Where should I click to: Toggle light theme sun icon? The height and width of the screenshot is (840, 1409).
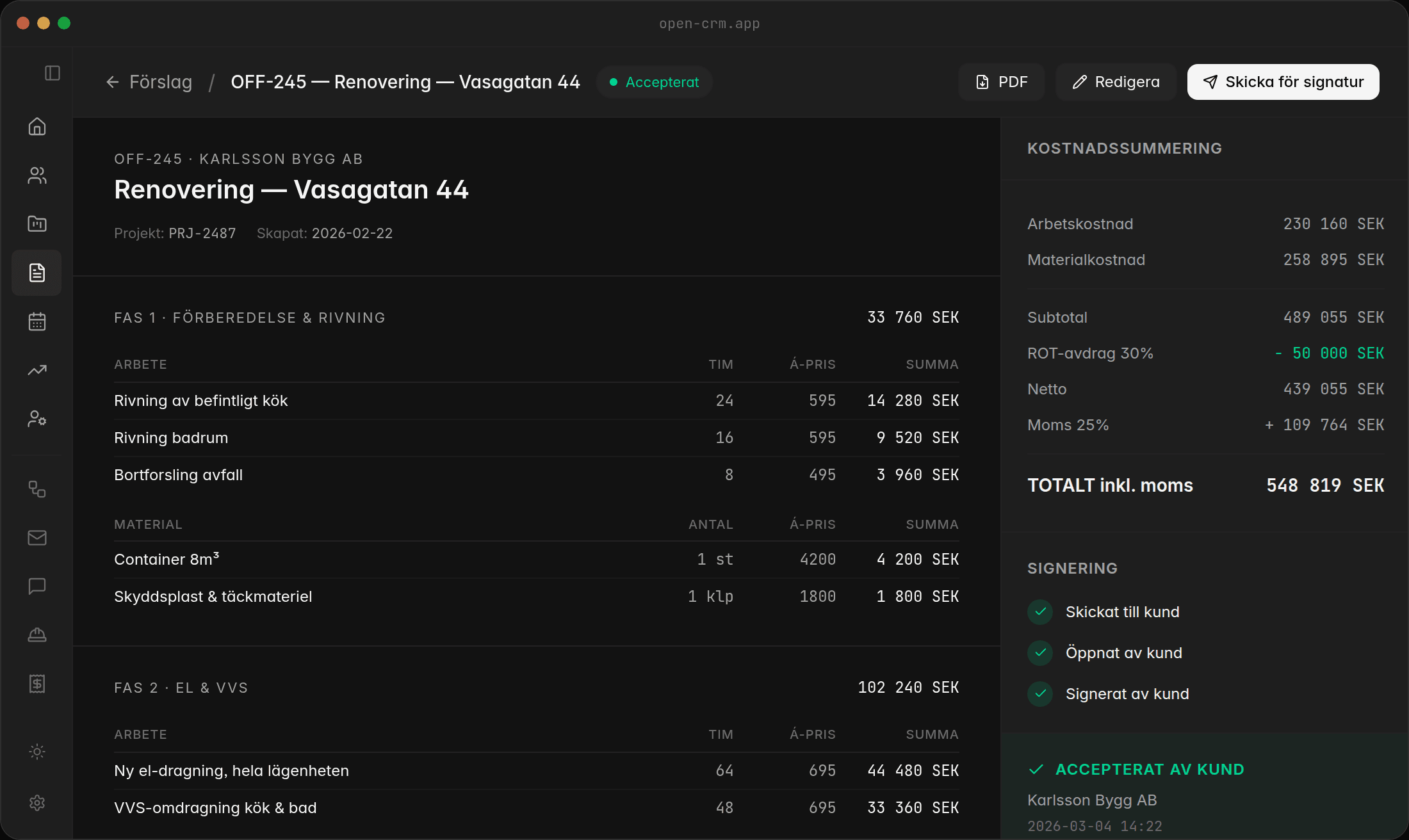(37, 752)
